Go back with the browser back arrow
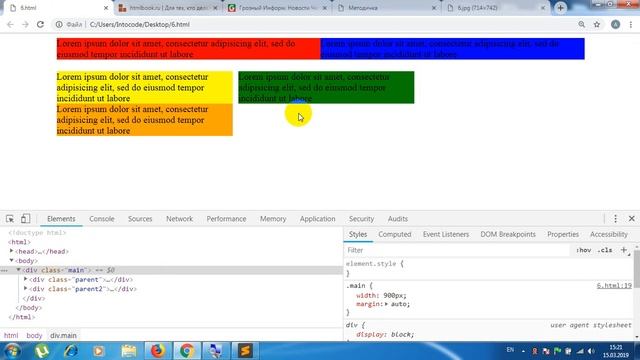 [10, 24]
